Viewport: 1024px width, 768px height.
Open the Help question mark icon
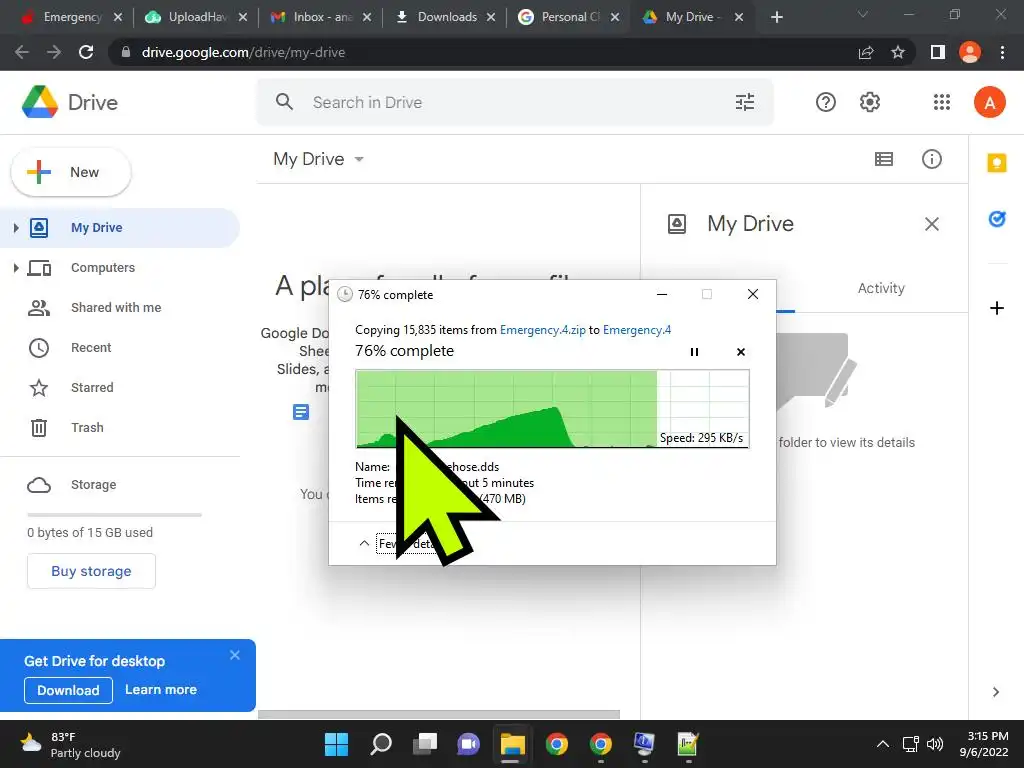pos(825,102)
